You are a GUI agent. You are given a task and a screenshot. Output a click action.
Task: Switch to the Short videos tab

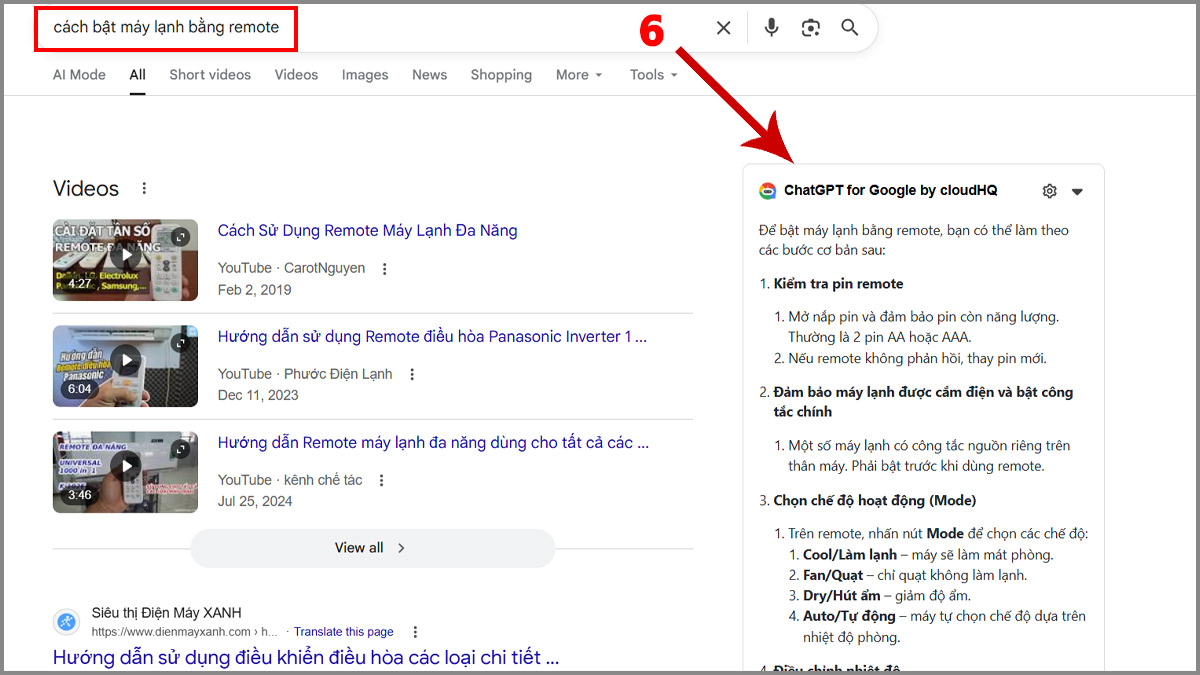click(210, 75)
